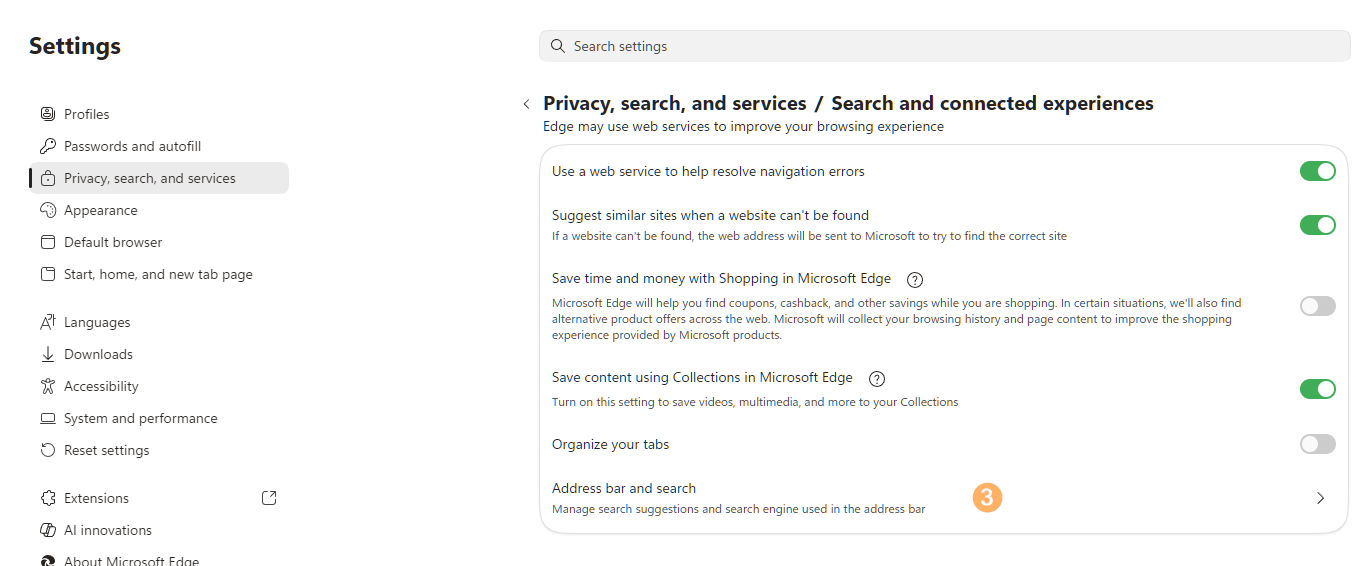1360x566 pixels.
Task: Click the Profiles icon in sidebar
Action: click(x=47, y=114)
